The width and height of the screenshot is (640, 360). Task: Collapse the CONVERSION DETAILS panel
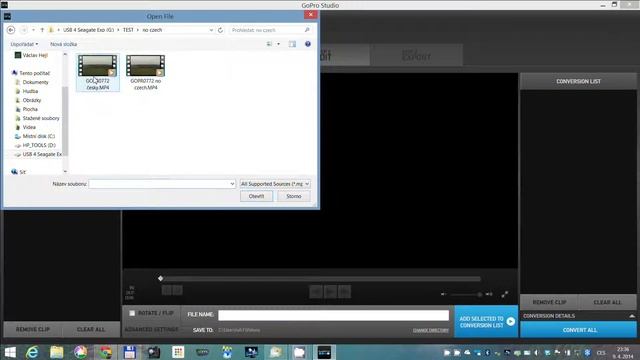632,316
